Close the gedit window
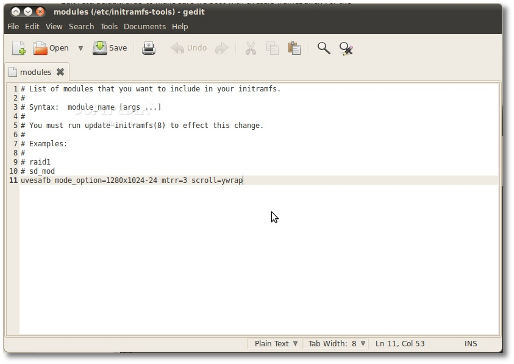 (x=40, y=12)
